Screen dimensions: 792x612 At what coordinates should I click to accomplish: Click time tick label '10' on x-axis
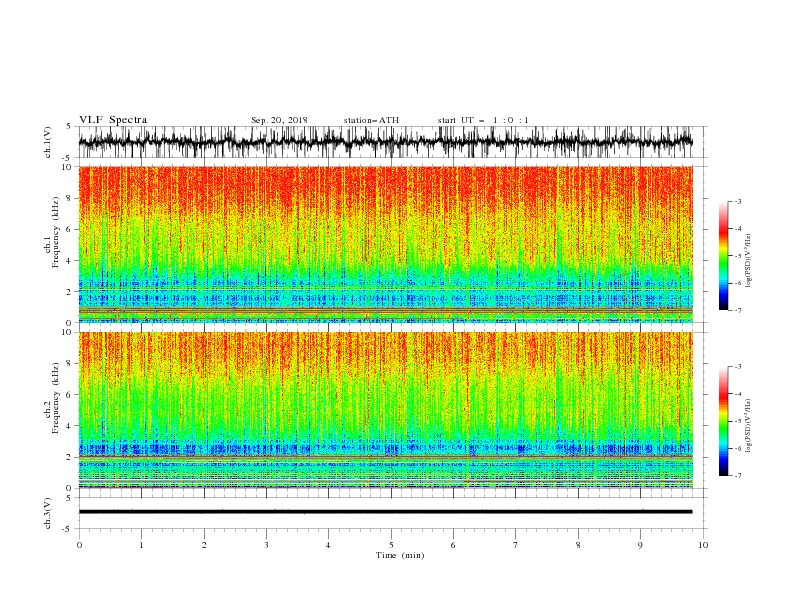(703, 545)
